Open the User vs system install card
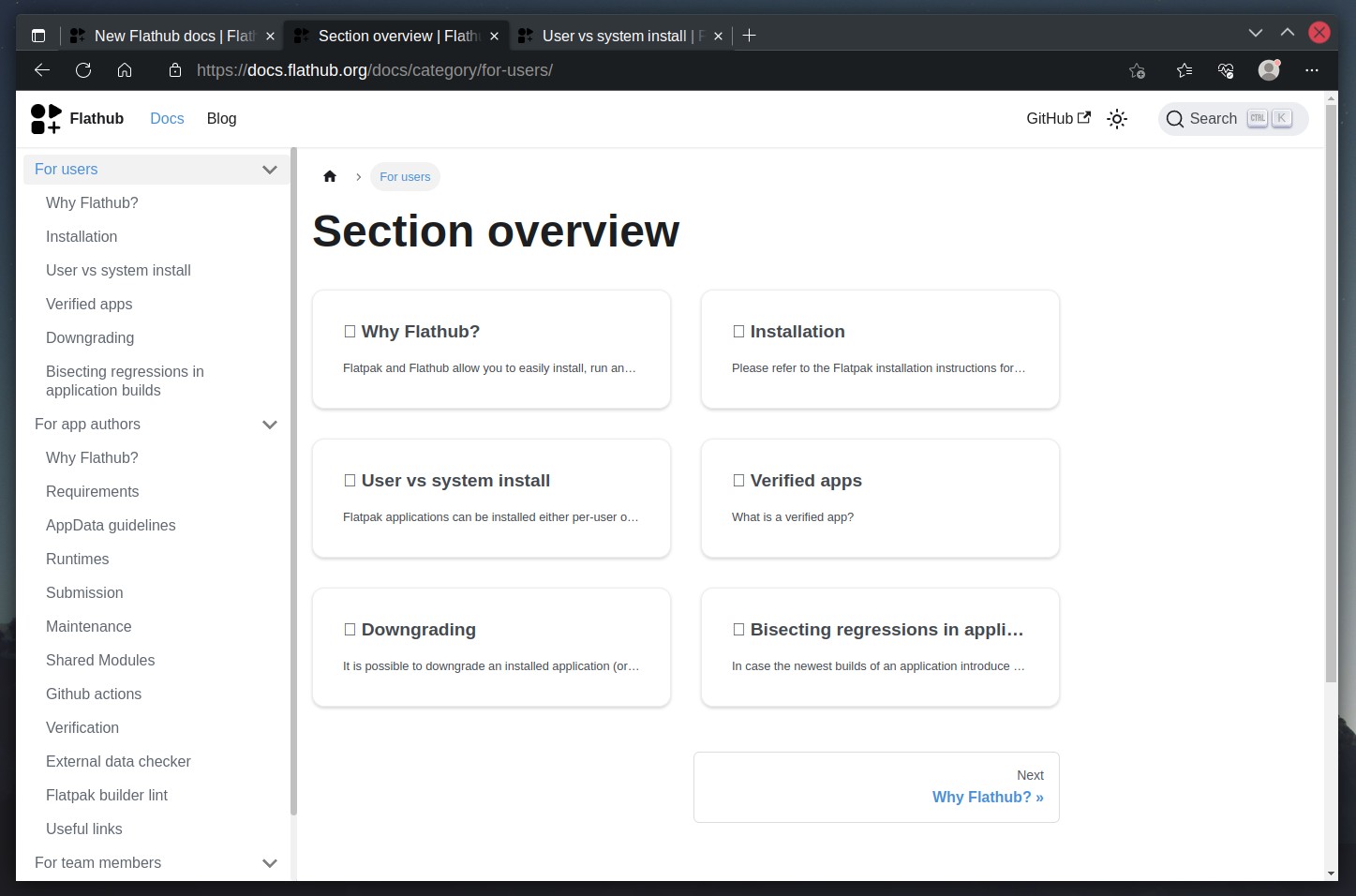The height and width of the screenshot is (896, 1356). tap(491, 499)
